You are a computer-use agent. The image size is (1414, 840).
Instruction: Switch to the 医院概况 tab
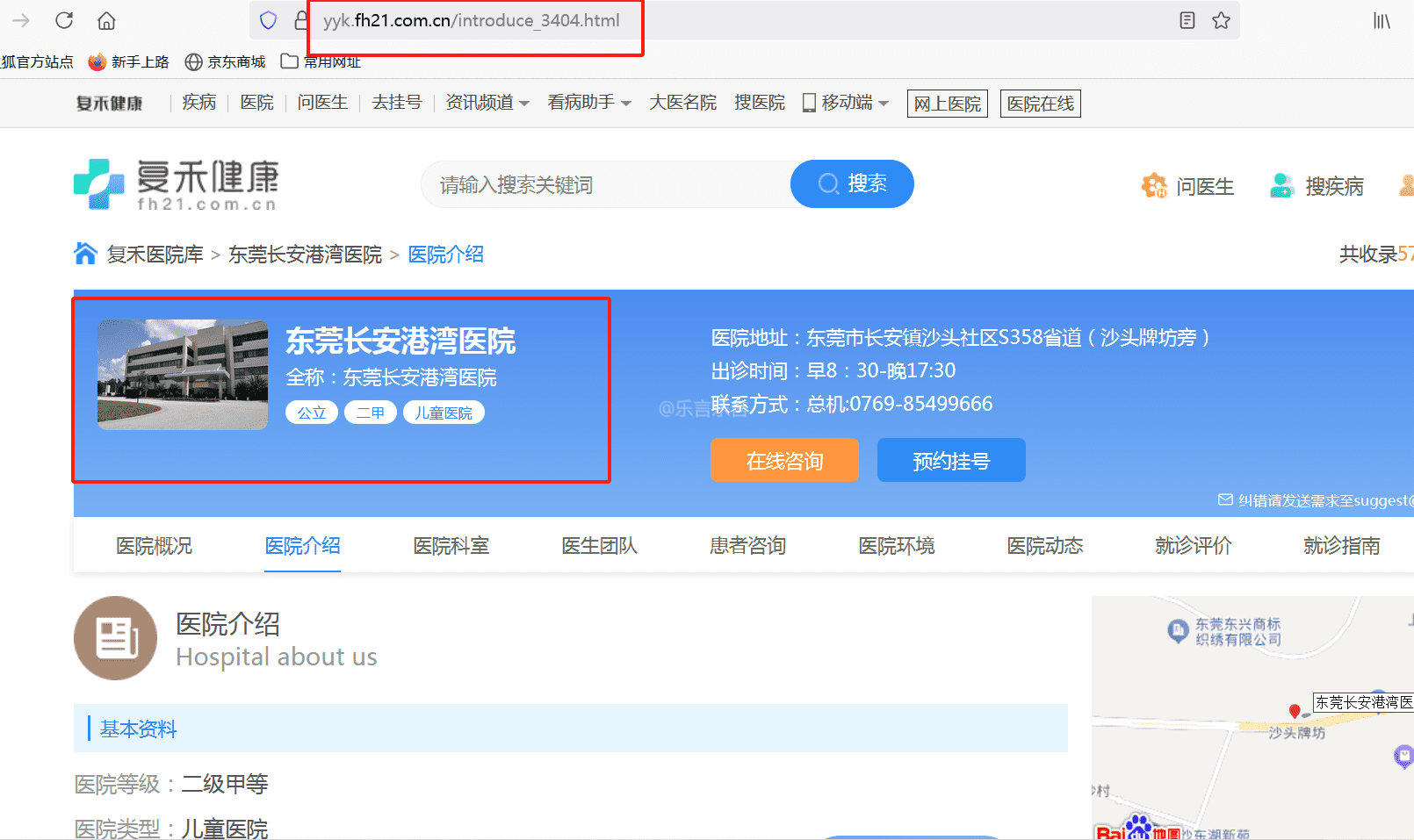pos(154,546)
